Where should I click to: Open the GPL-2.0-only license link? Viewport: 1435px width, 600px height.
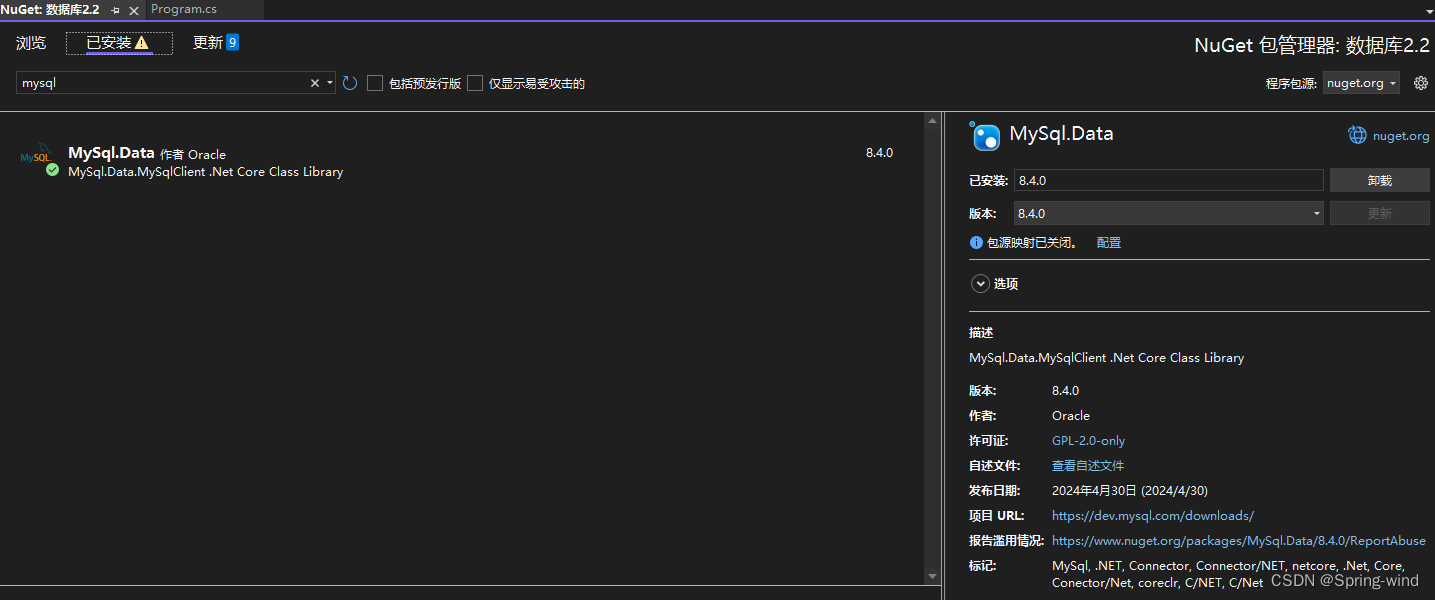pos(1088,440)
